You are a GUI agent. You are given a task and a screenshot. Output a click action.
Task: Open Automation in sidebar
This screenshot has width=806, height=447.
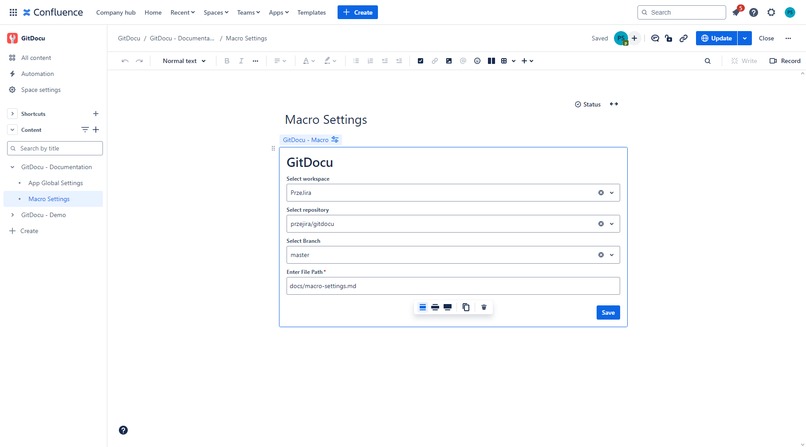(x=37, y=73)
